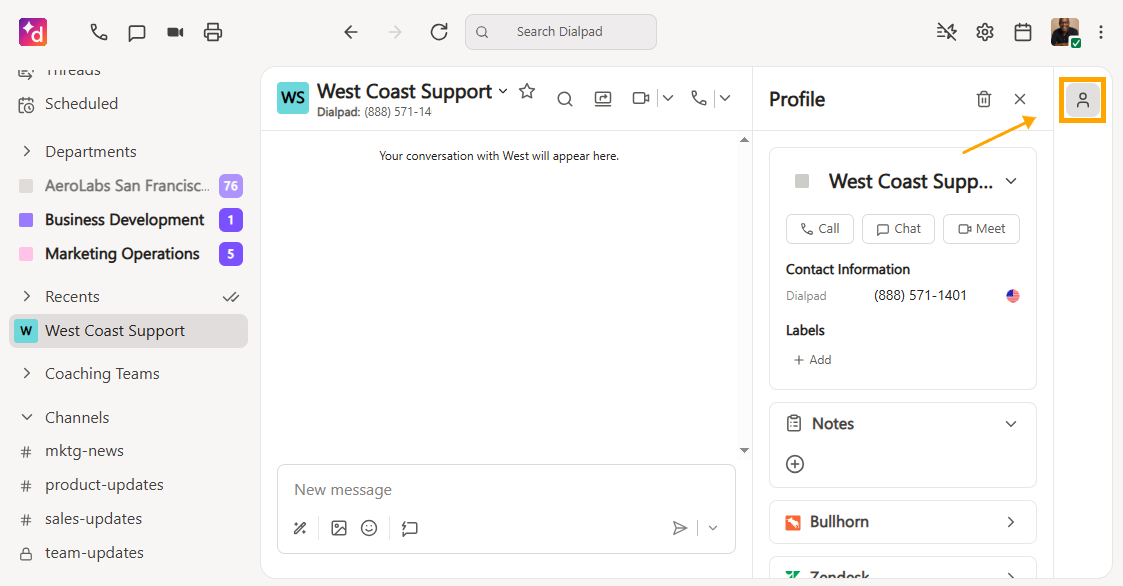The height and width of the screenshot is (586, 1123).
Task: Open AeroLabs San Francisco department
Action: tap(127, 186)
